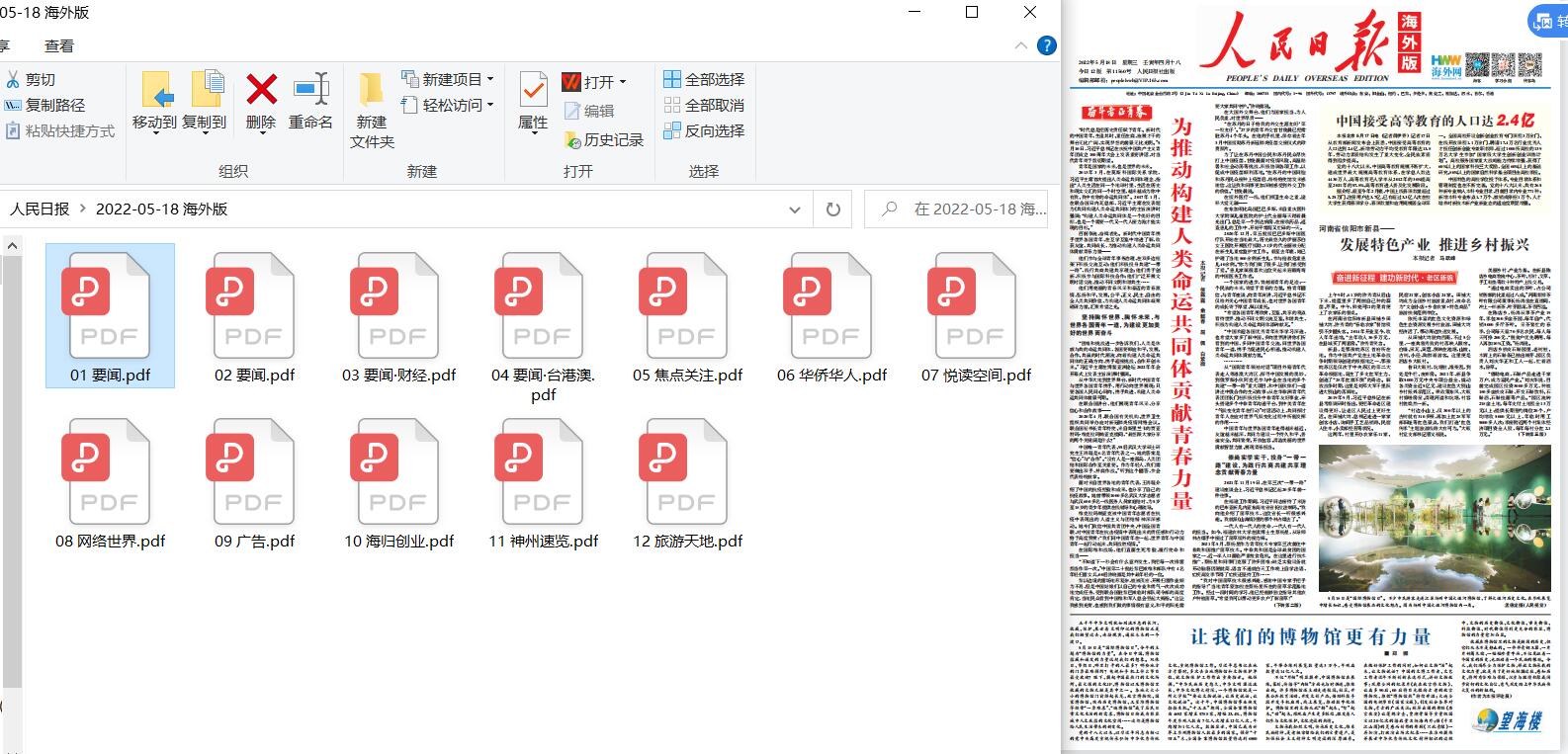Click the search magnifier icon
Image resolution: width=1568 pixels, height=754 pixels.
point(890,209)
